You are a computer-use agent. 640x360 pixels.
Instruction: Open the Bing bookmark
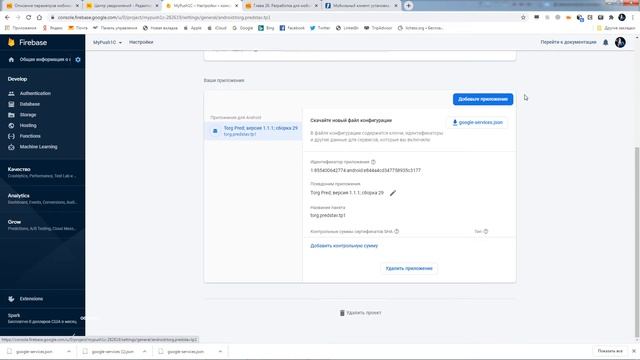(x=266, y=28)
